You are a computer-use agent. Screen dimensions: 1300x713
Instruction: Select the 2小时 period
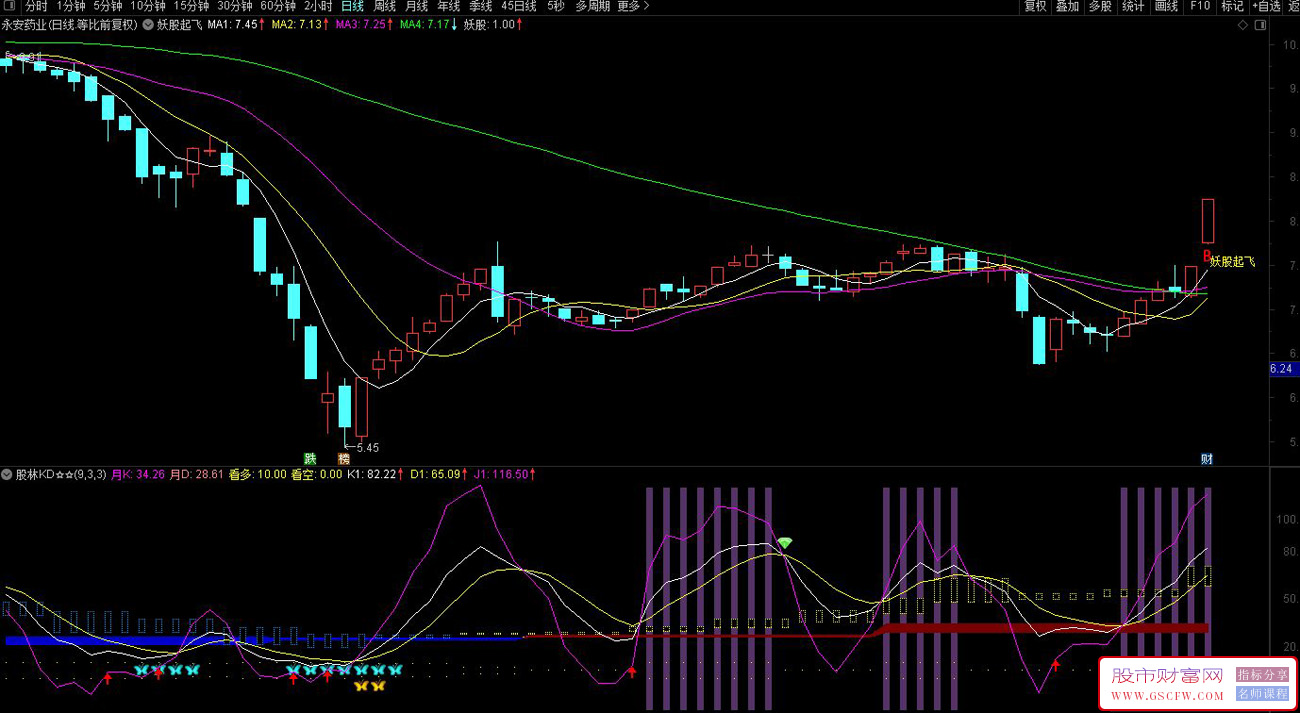[318, 6]
